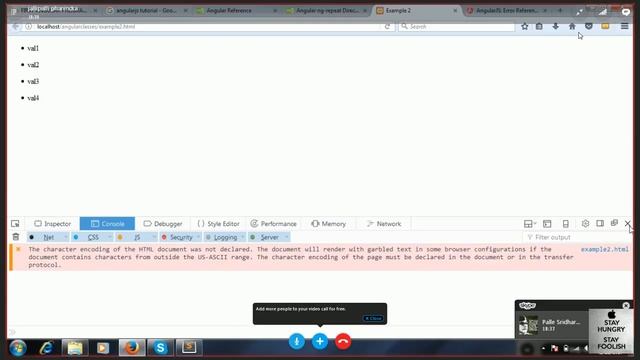Image resolution: width=640 pixels, height=360 pixels.
Task: Launch Internet Explorer from taskbar
Action: coord(47,348)
